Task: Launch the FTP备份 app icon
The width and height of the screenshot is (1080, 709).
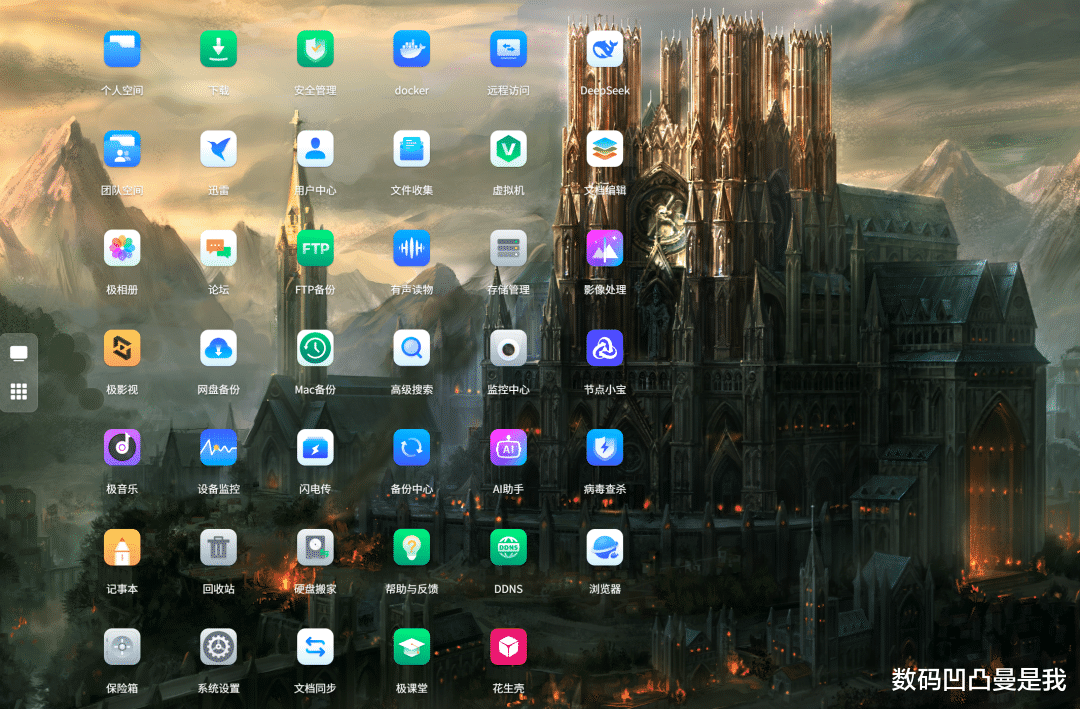Action: point(315,248)
